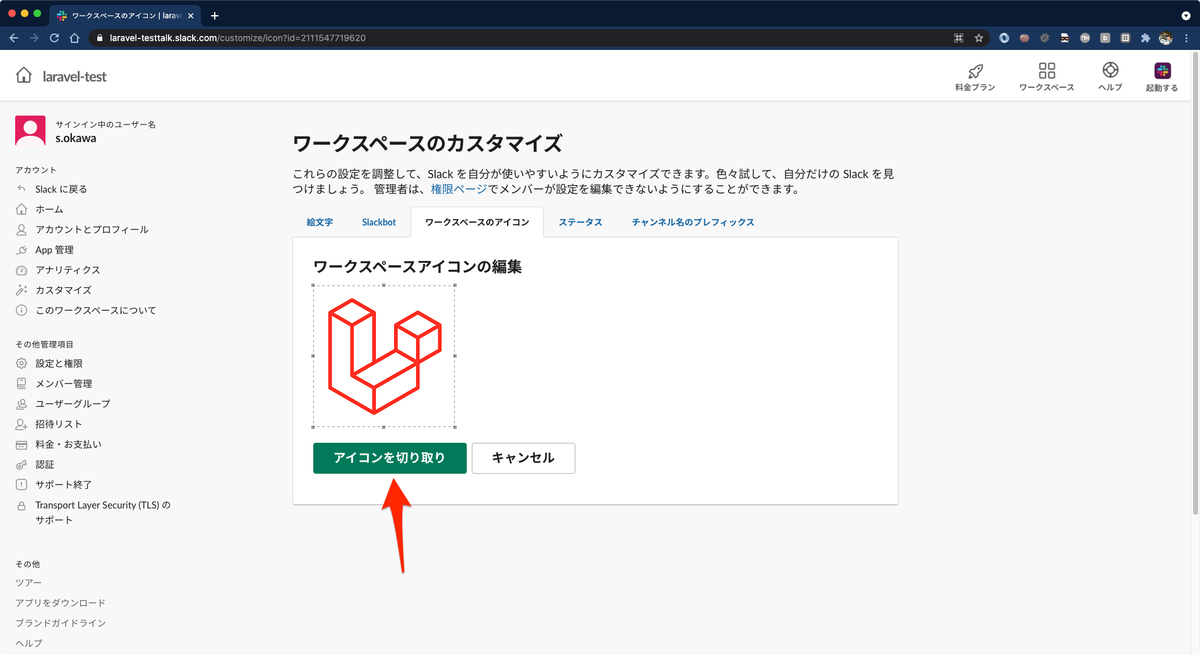Reload the page

(x=54, y=38)
